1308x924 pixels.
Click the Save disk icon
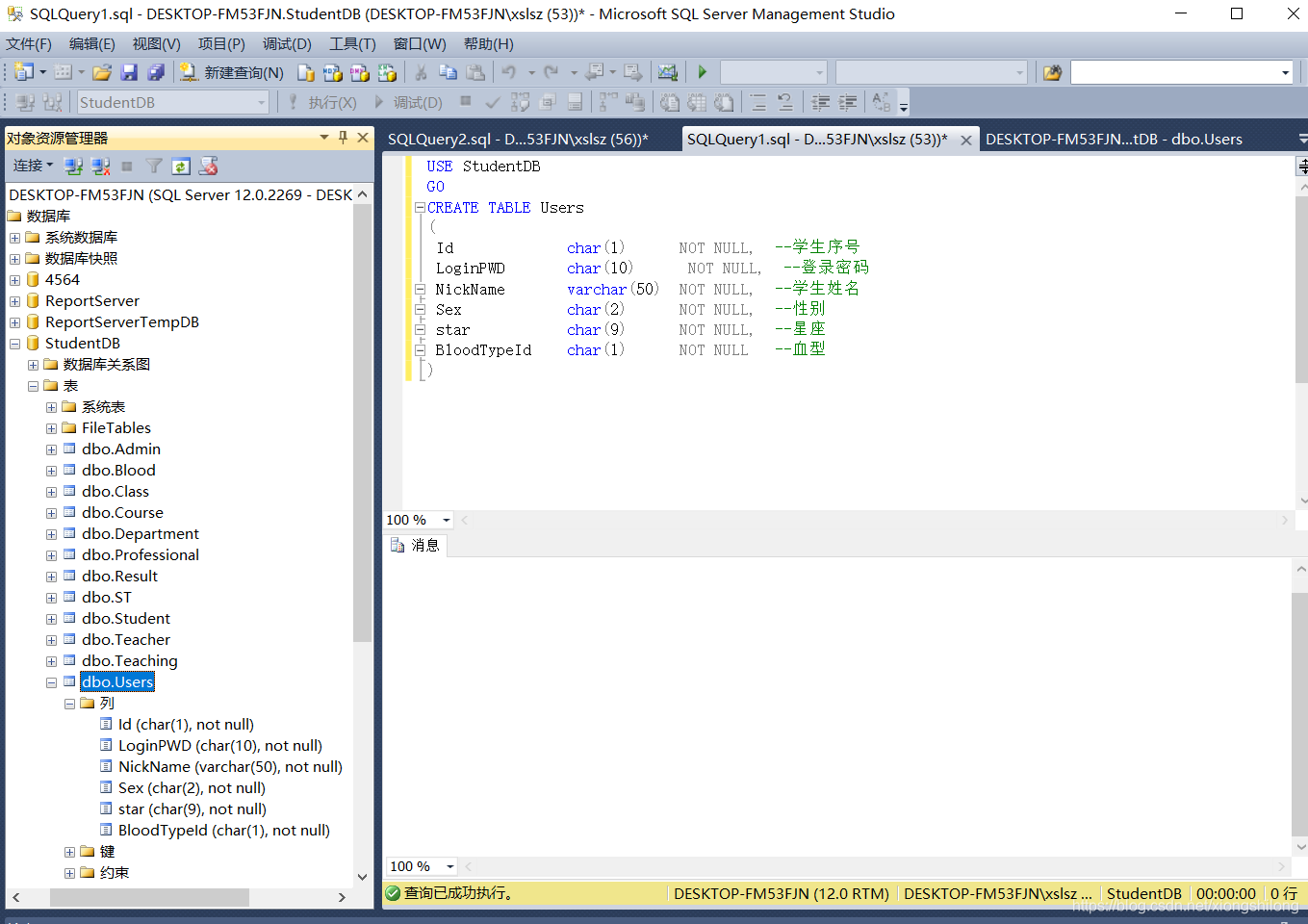[x=129, y=72]
